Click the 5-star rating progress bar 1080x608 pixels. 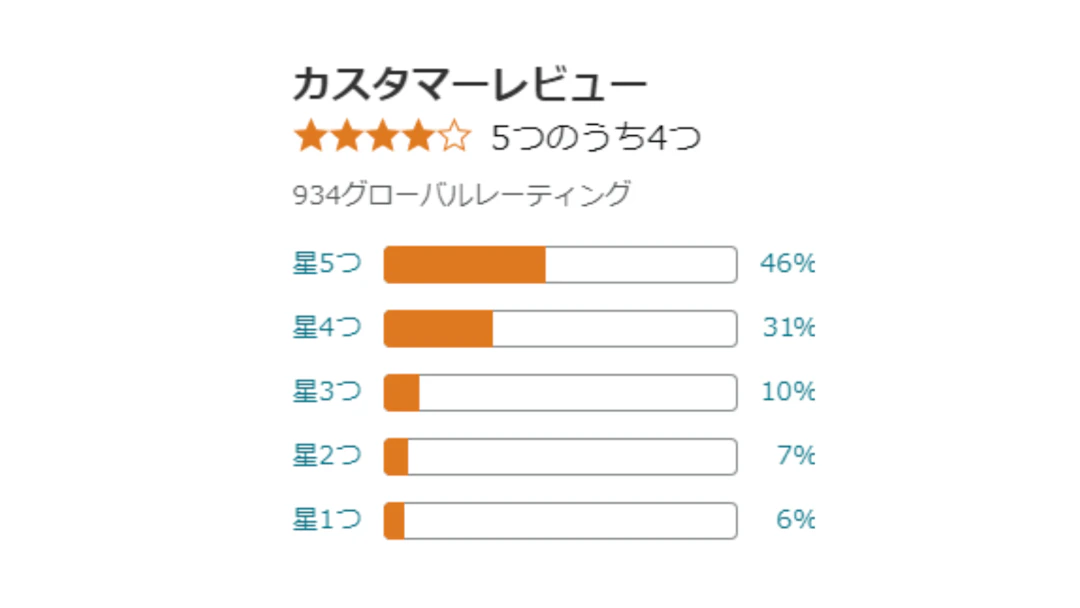560,264
